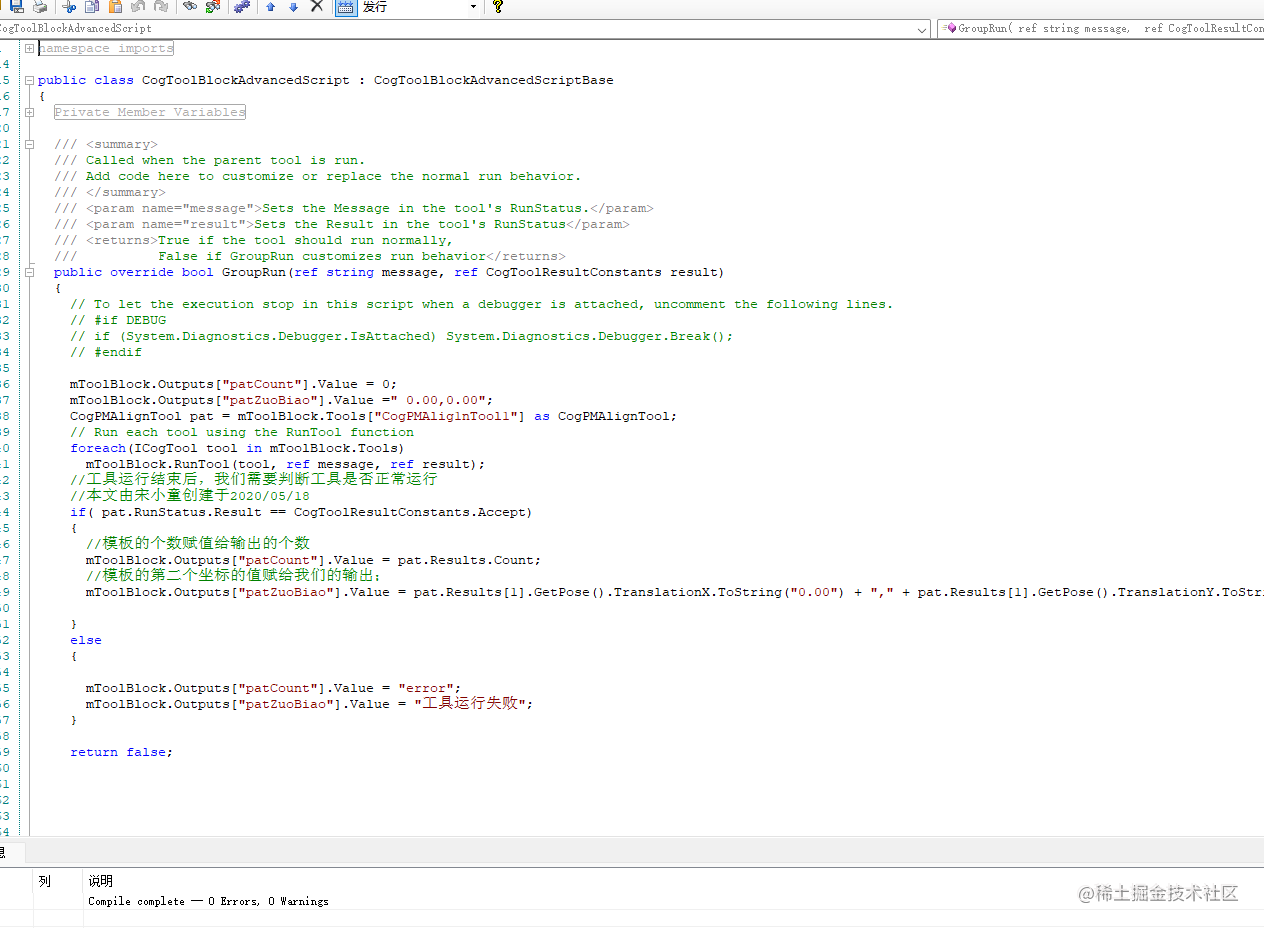The image size is (1264, 928).
Task: Click the 说明 column header
Action: coord(100,881)
